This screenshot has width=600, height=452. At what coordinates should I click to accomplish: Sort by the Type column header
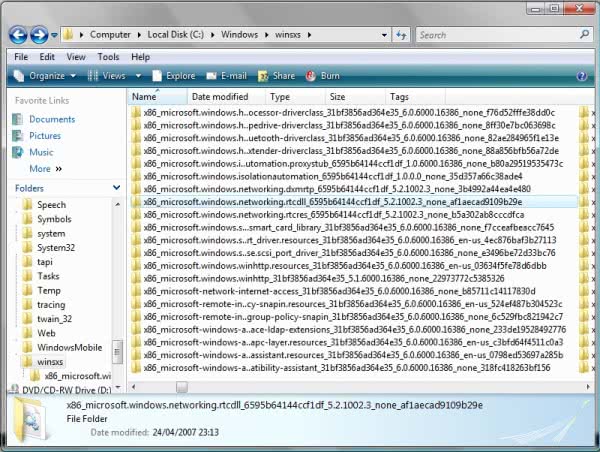[295, 97]
